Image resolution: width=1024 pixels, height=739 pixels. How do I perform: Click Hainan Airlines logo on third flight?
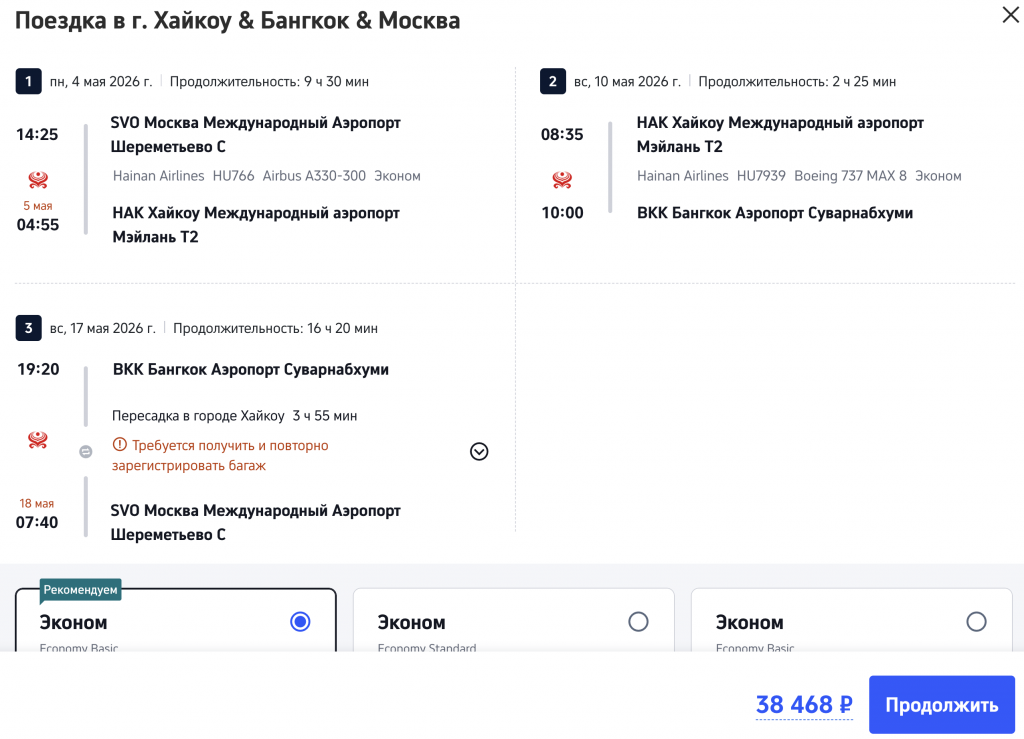click(x=38, y=439)
